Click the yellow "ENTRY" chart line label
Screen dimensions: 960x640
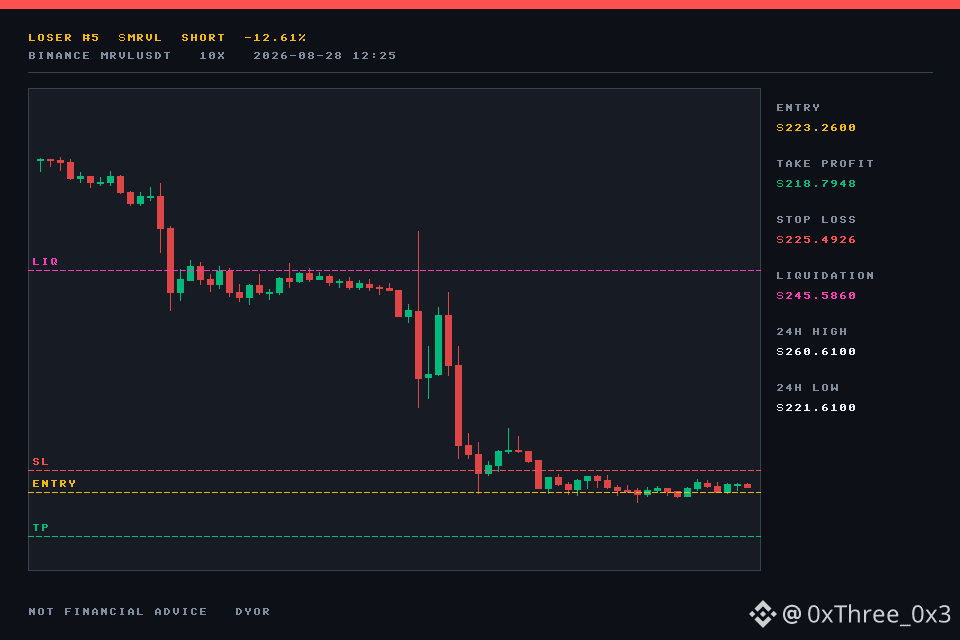pos(54,484)
